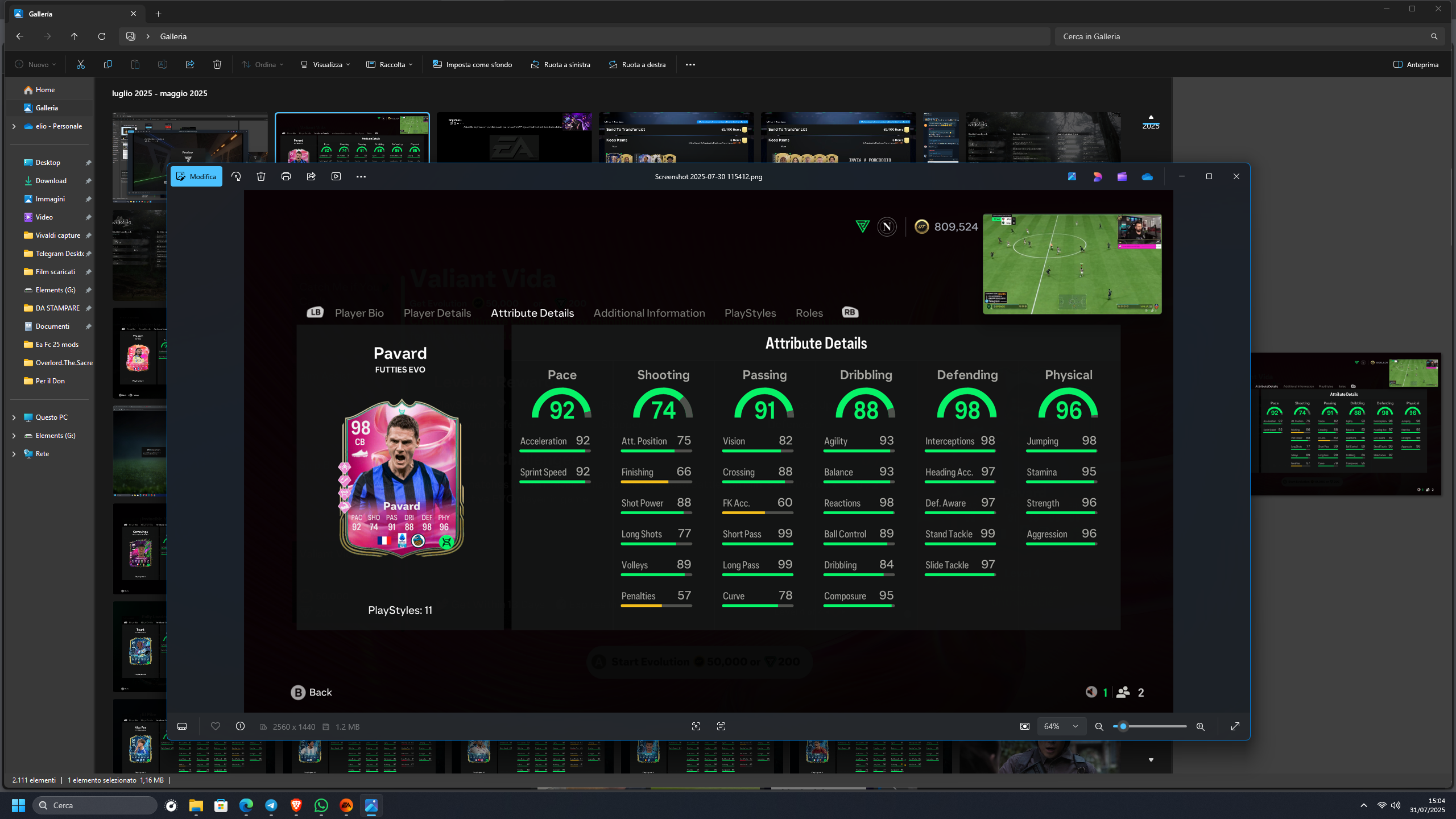Share the screenshot from the Photos toolbar
The image size is (1456, 819).
[311, 177]
